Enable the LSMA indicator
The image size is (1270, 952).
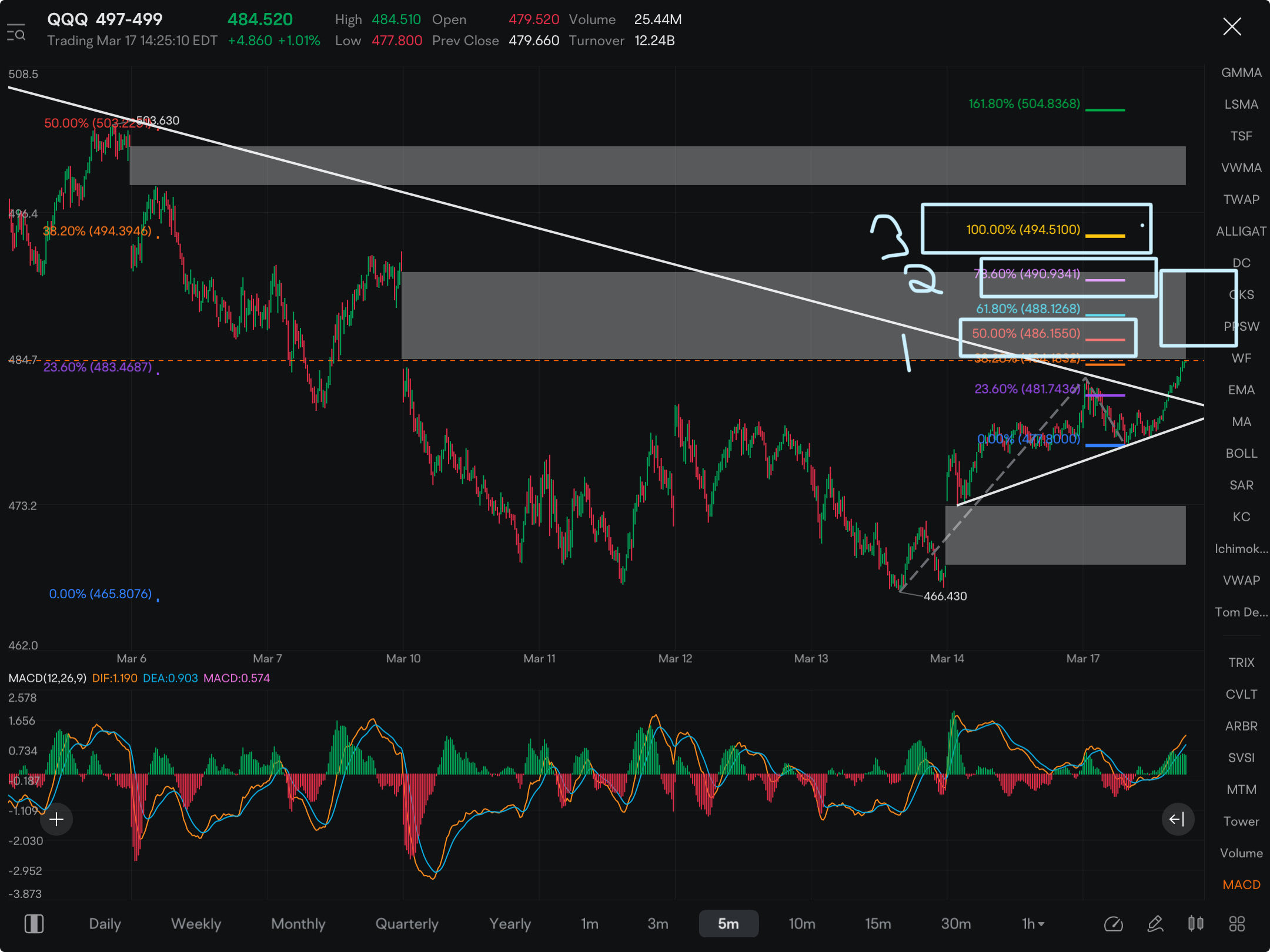[1241, 105]
